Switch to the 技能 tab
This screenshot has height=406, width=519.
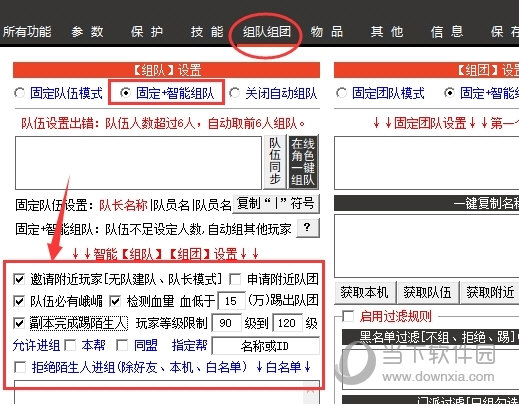pyautogui.click(x=207, y=32)
